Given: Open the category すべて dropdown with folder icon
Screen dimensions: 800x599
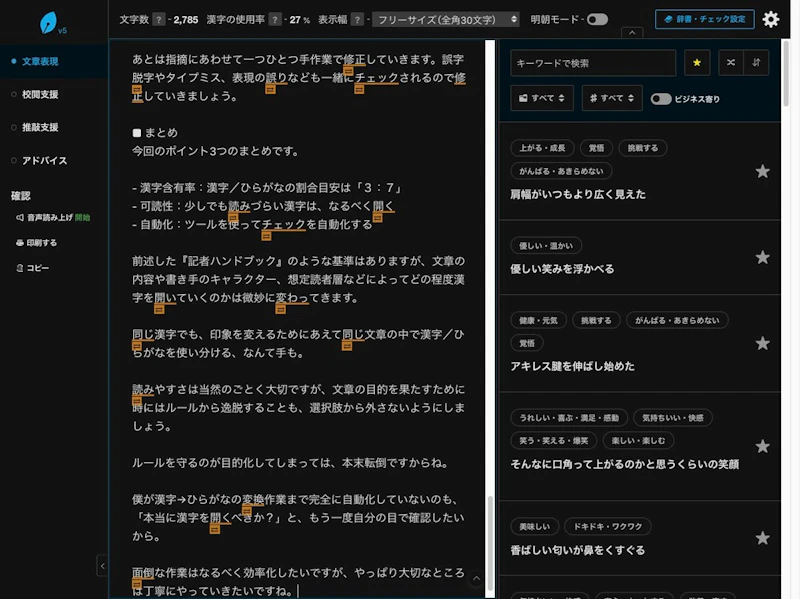Looking at the screenshot, I should [540, 98].
